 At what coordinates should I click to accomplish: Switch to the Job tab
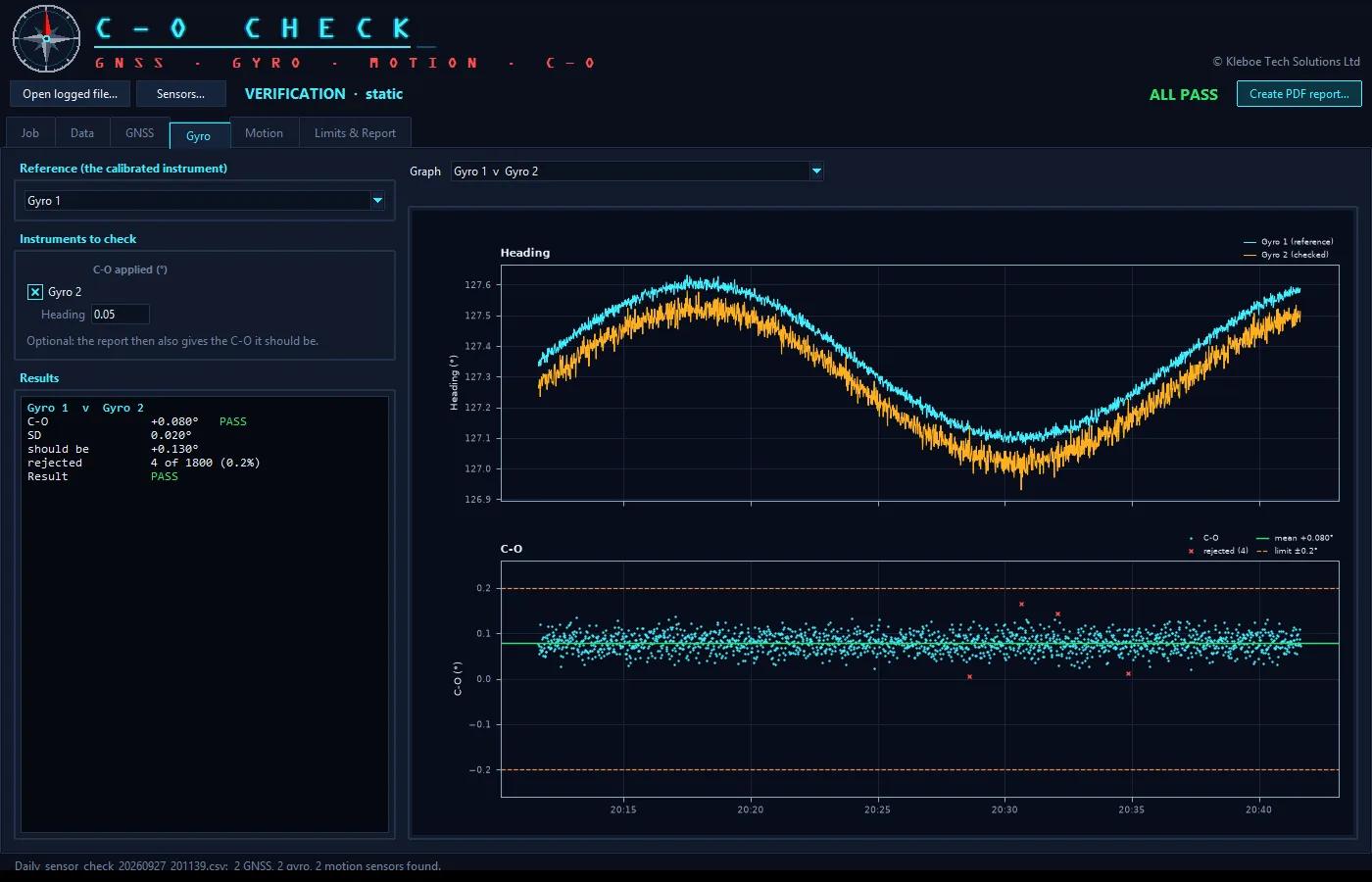click(30, 133)
